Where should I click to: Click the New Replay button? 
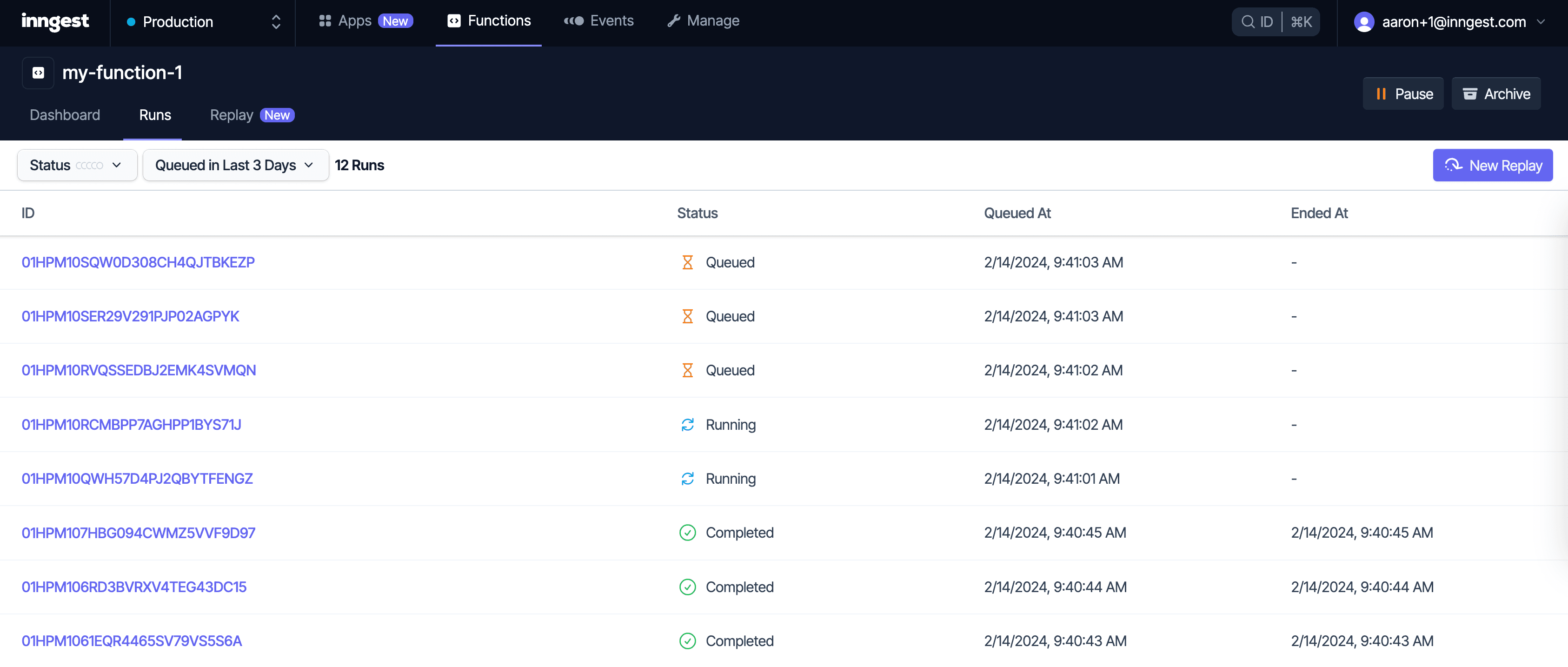point(1492,165)
